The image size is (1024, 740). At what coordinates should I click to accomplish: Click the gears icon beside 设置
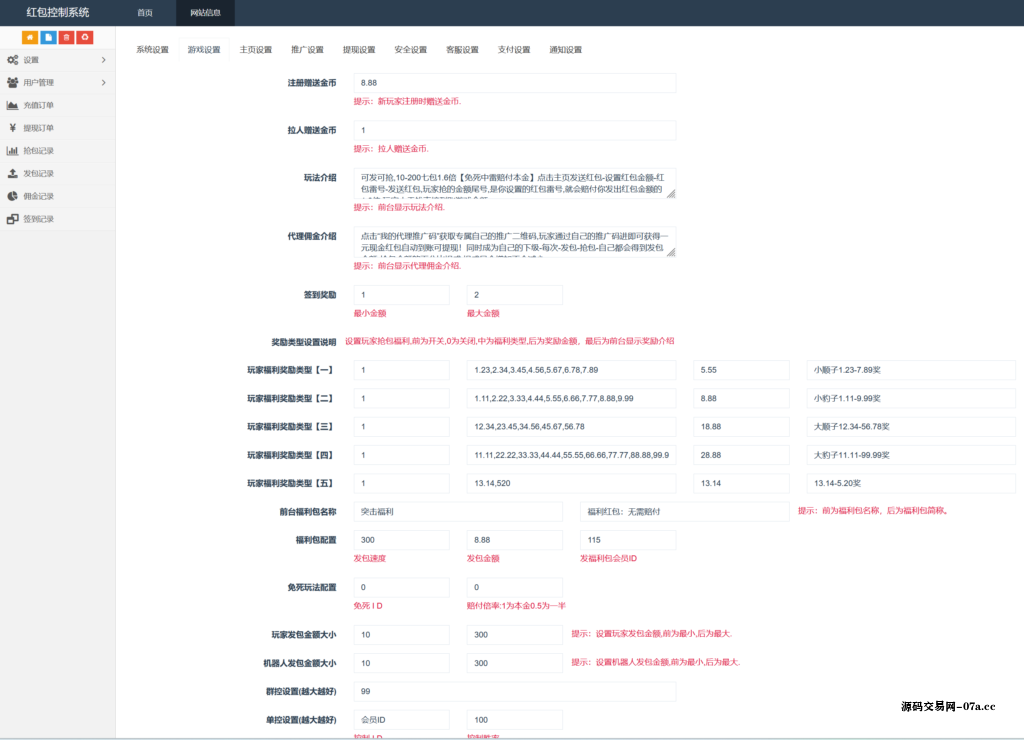[12, 60]
